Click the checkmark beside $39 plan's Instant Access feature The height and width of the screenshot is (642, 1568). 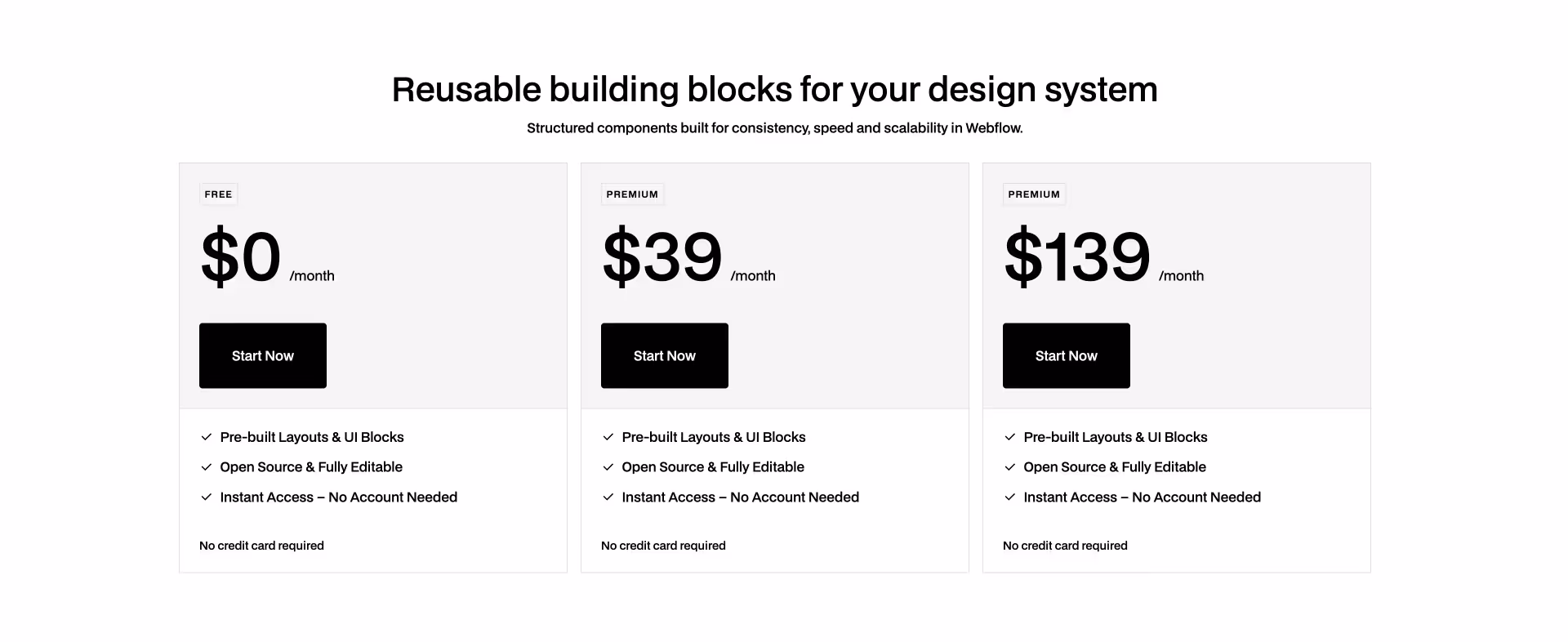609,497
